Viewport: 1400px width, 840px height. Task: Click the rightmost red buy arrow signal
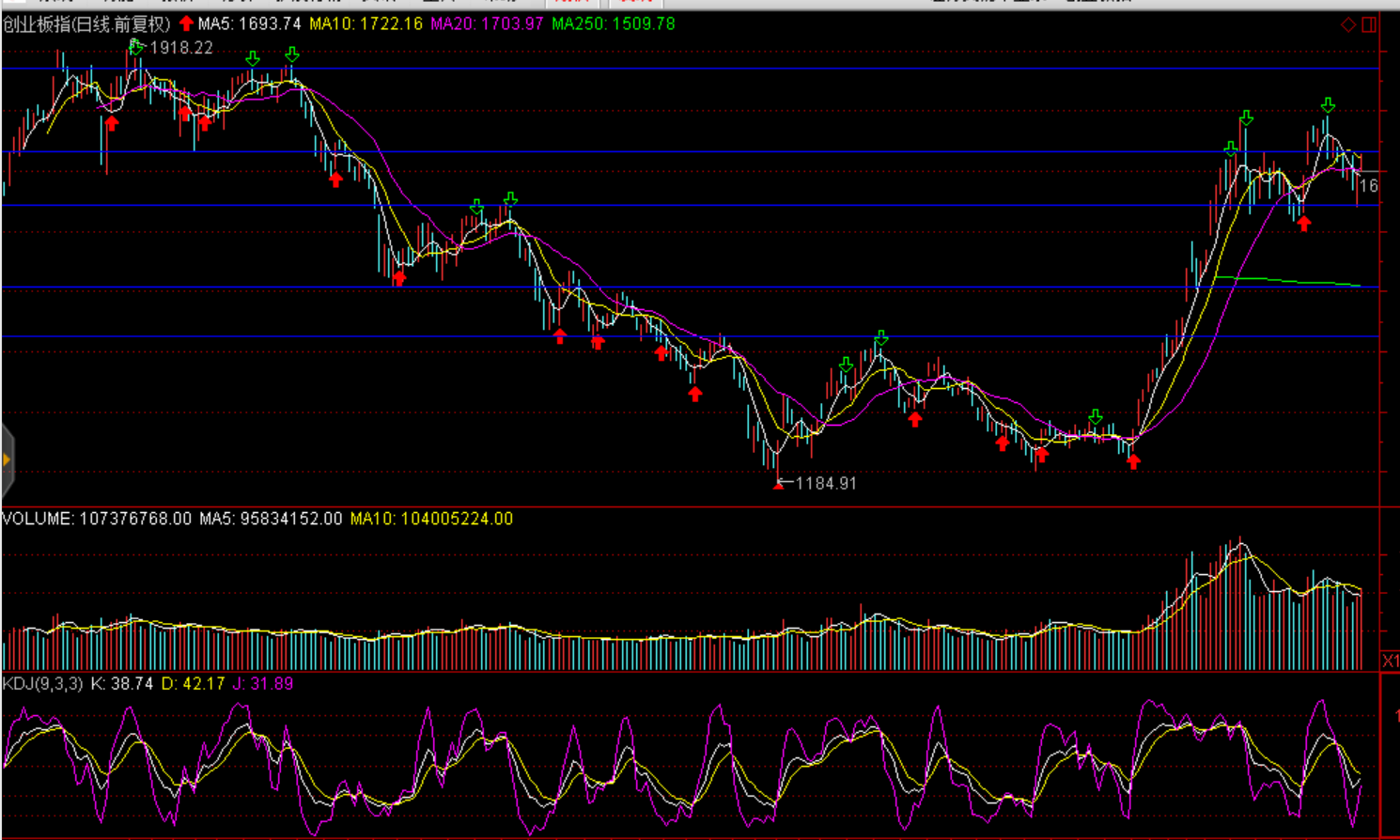[x=1303, y=224]
